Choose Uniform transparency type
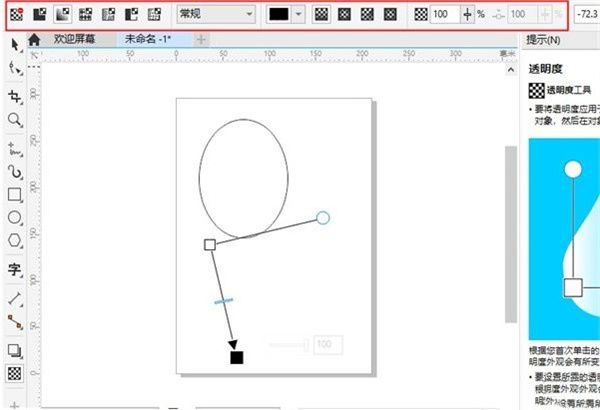600x410 pixels. pyautogui.click(x=40, y=15)
